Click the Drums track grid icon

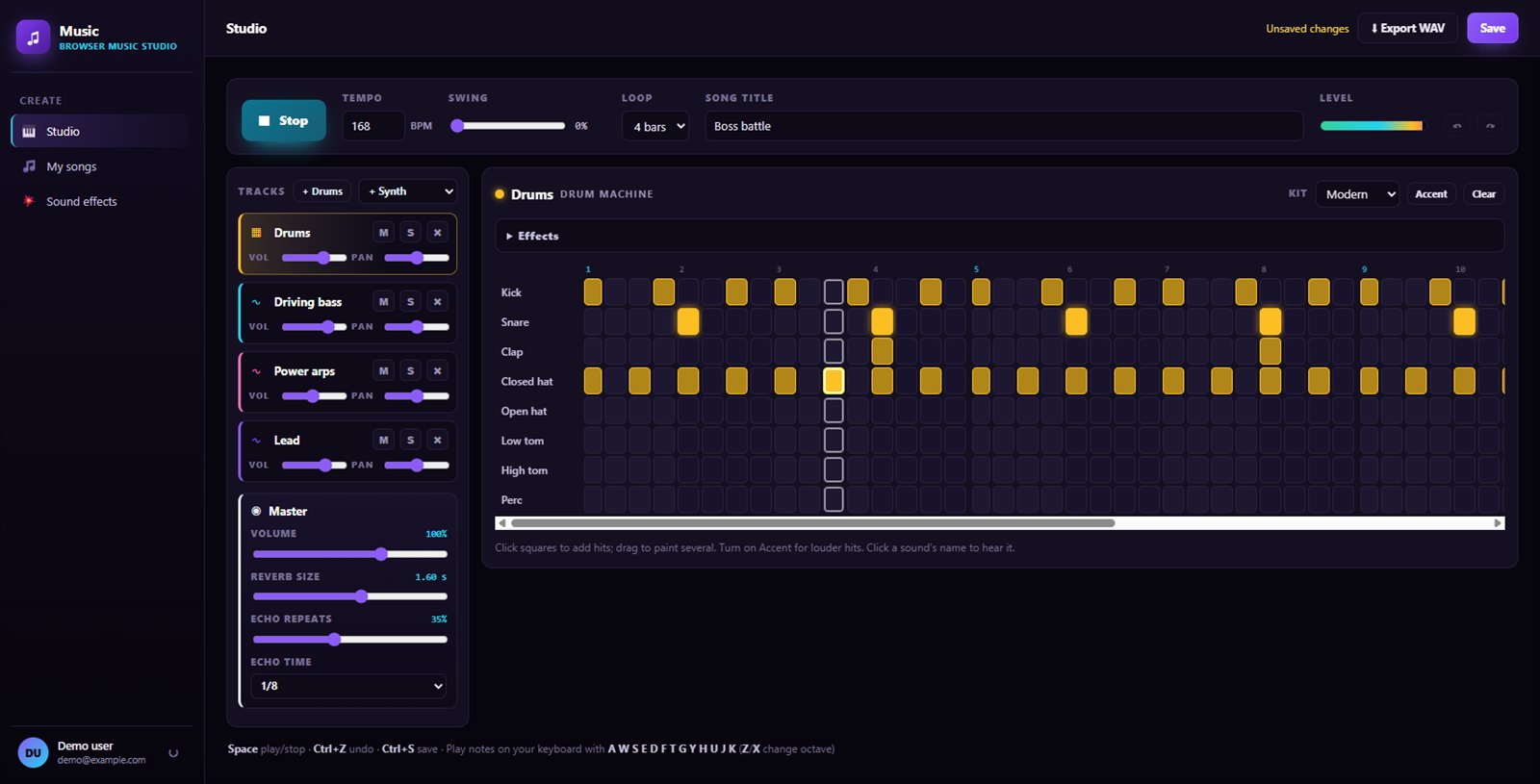click(256, 233)
